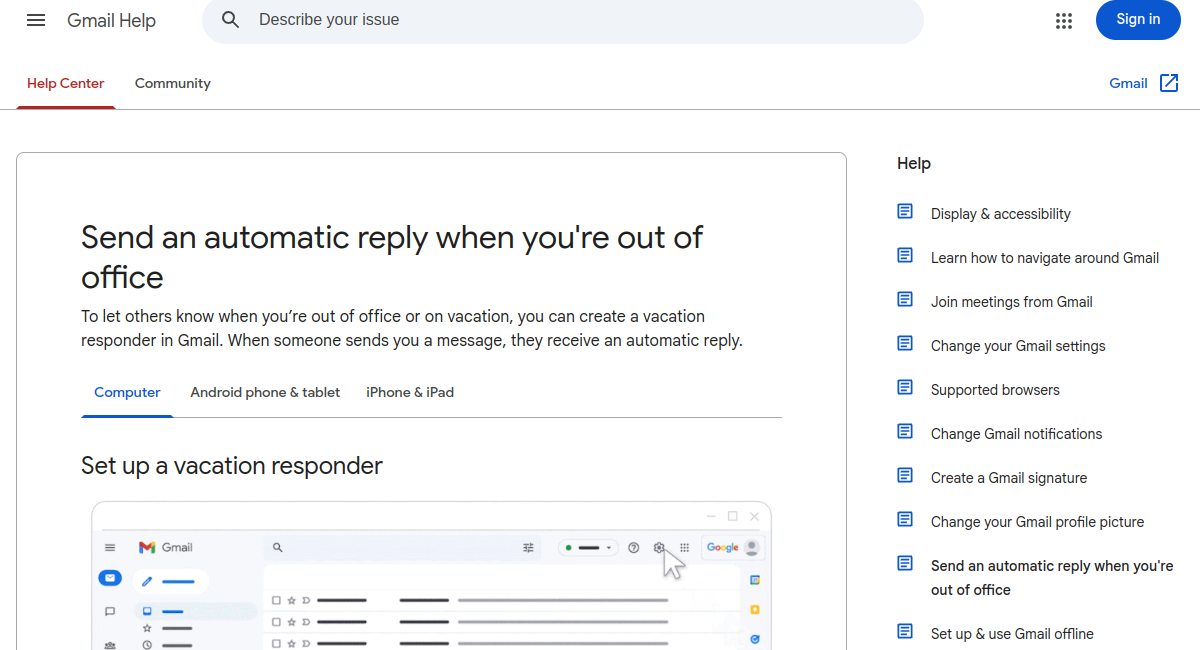Open Set up & use Gmail offline article
1200x650 pixels.
1012,634
